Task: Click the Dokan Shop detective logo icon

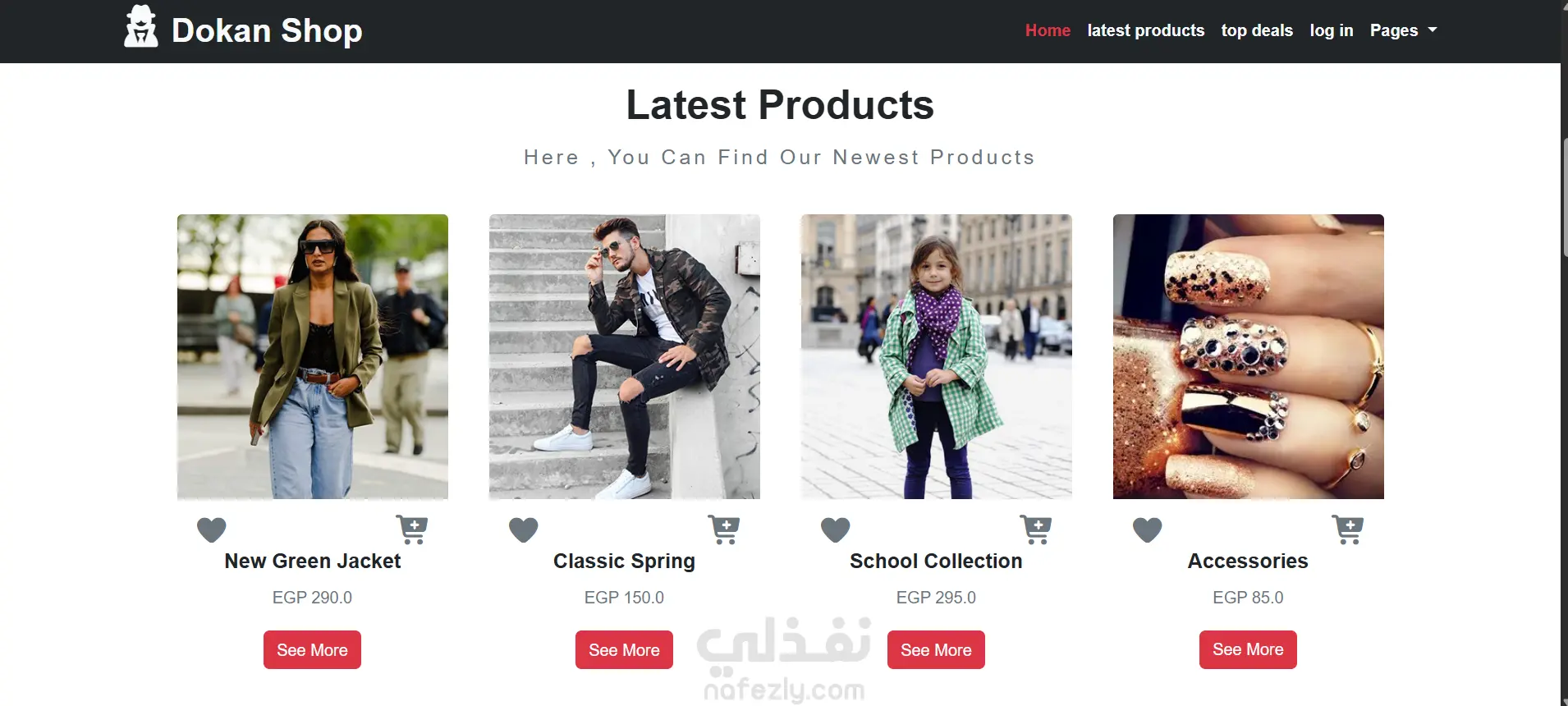Action: click(140, 26)
